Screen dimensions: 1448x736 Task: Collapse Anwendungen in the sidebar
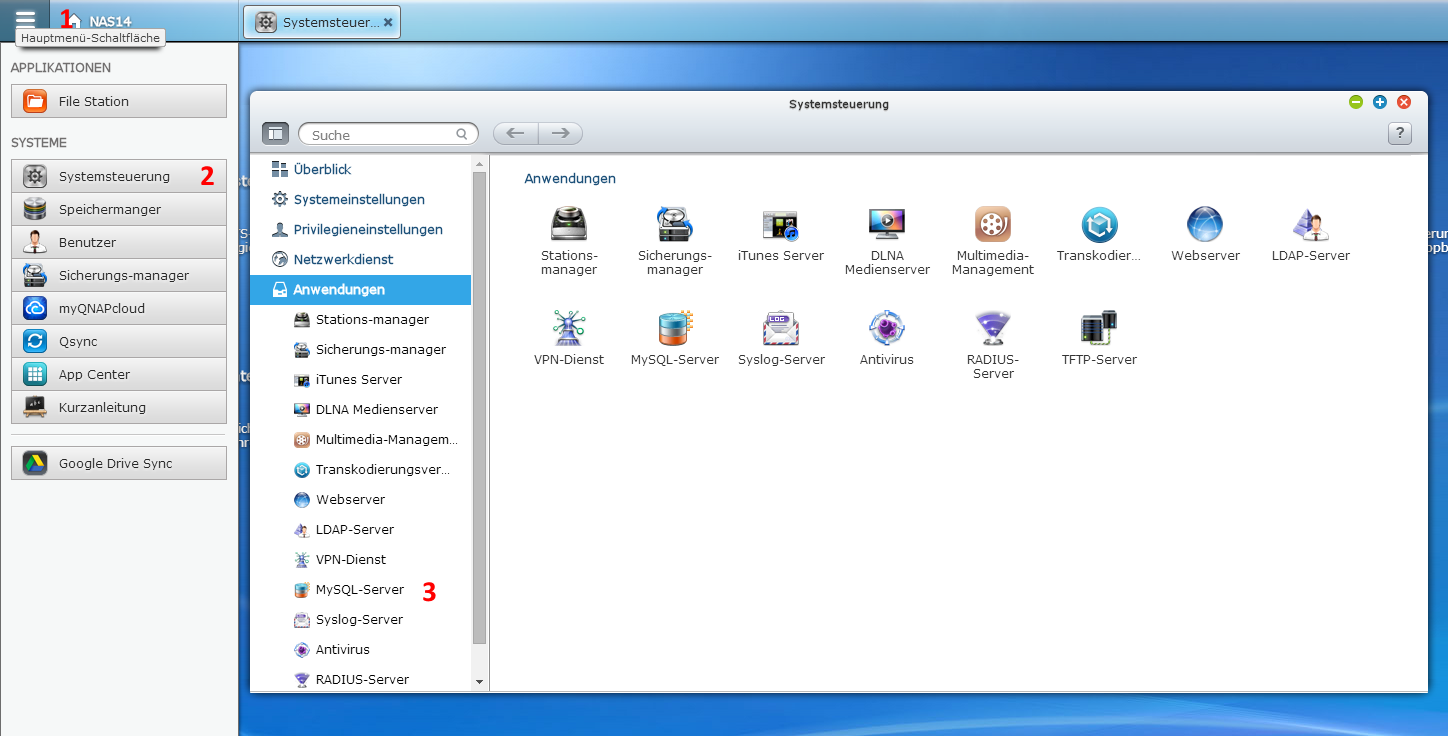pyautogui.click(x=360, y=290)
